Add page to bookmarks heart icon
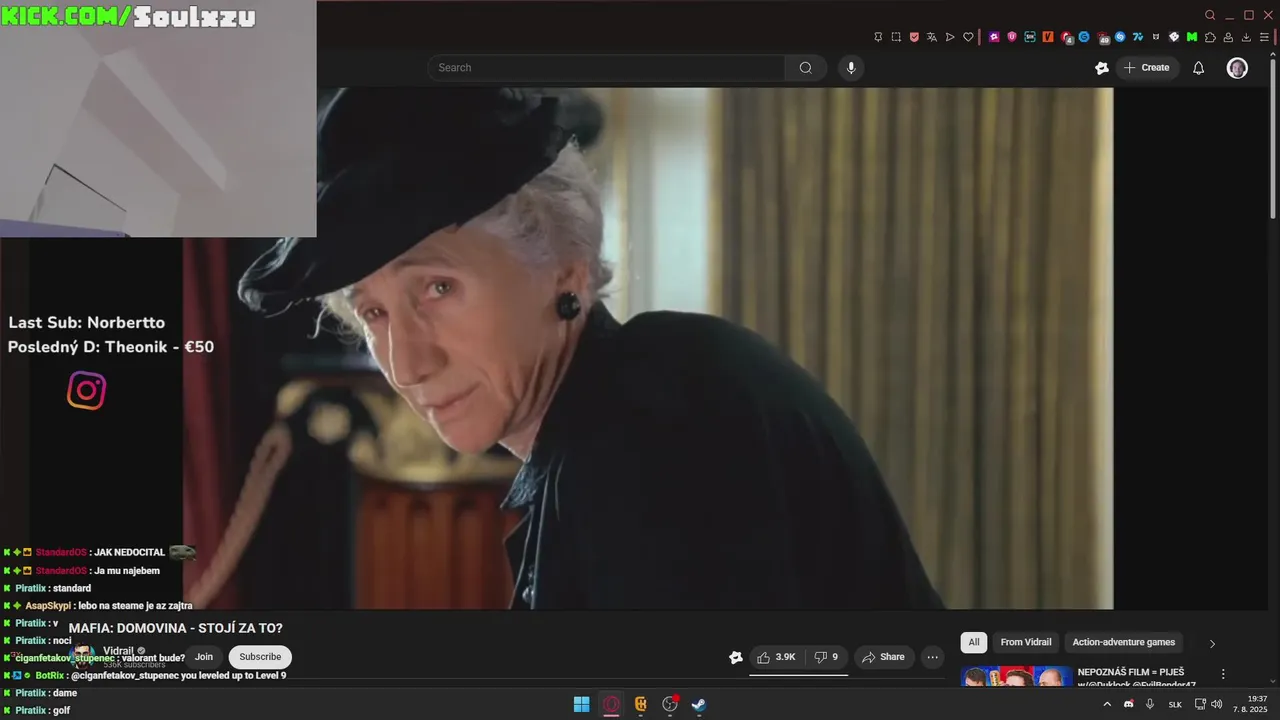The image size is (1280, 720). [x=968, y=37]
